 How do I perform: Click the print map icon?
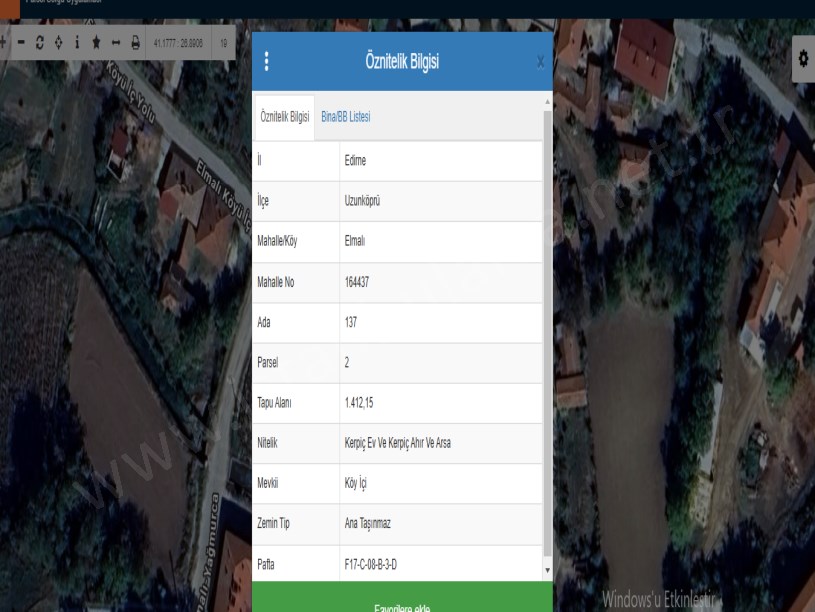(x=134, y=44)
